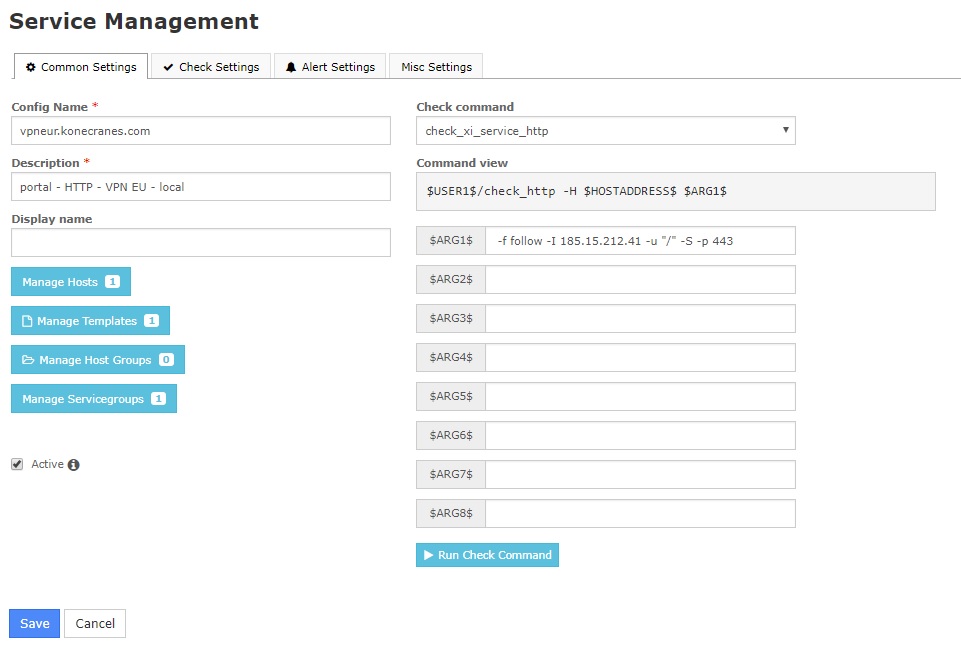Switch to the Check Settings tab

pyautogui.click(x=211, y=67)
